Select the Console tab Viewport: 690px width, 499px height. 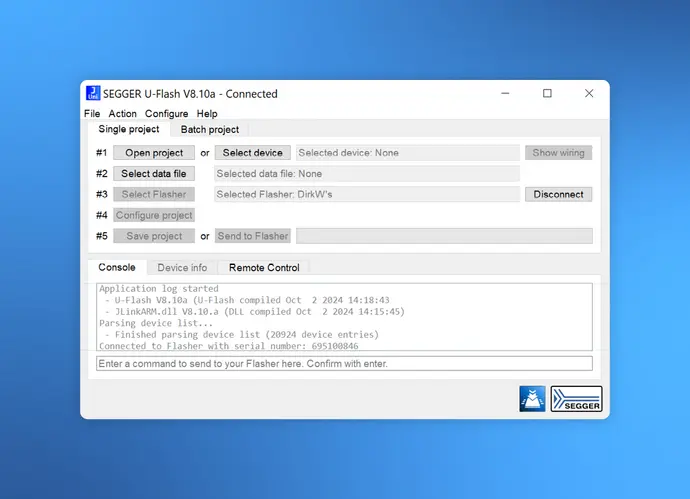[117, 268]
